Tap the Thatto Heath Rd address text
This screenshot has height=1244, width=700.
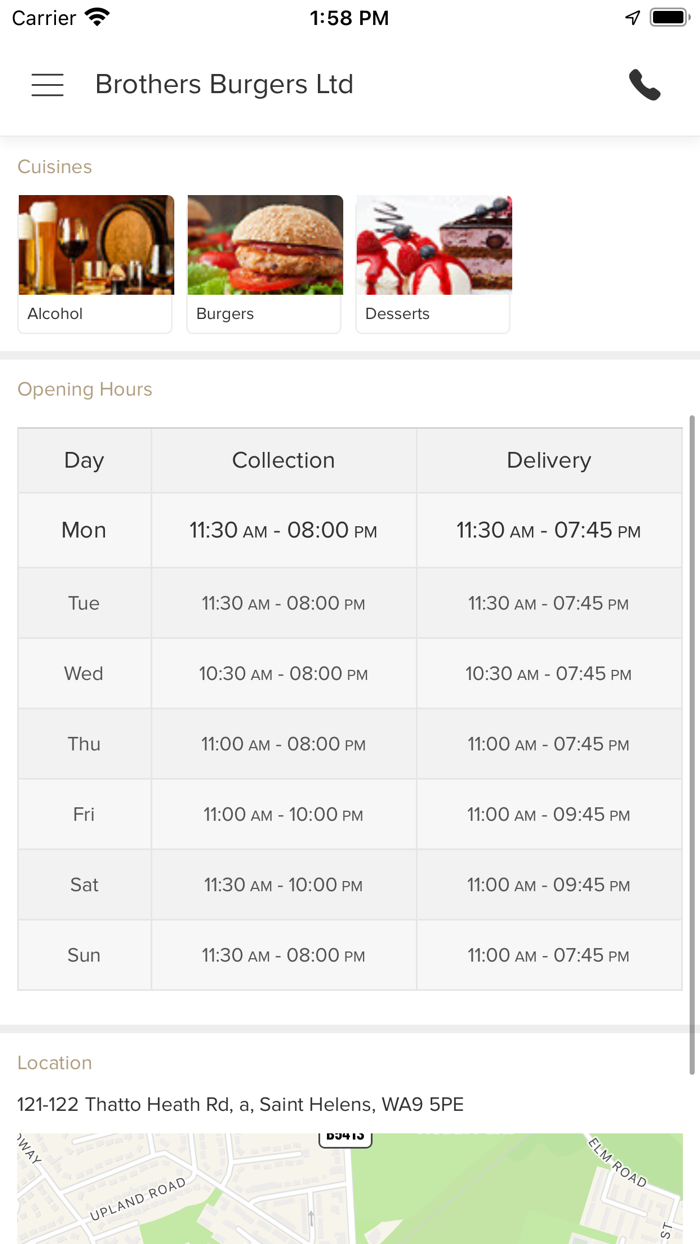click(x=240, y=1105)
